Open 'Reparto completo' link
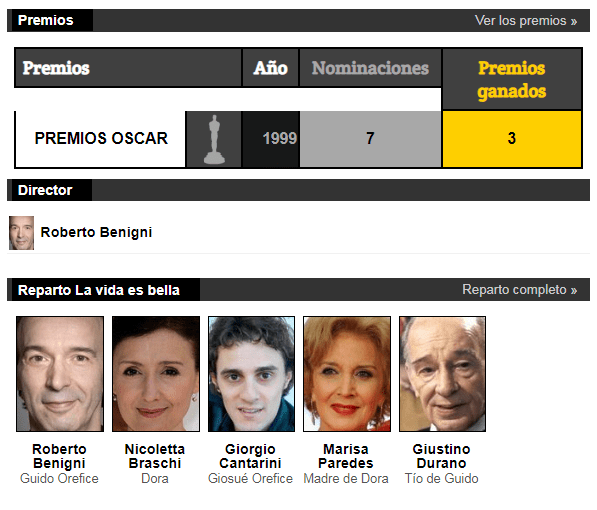Screen dimensions: 597x510 pyautogui.click(x=519, y=290)
